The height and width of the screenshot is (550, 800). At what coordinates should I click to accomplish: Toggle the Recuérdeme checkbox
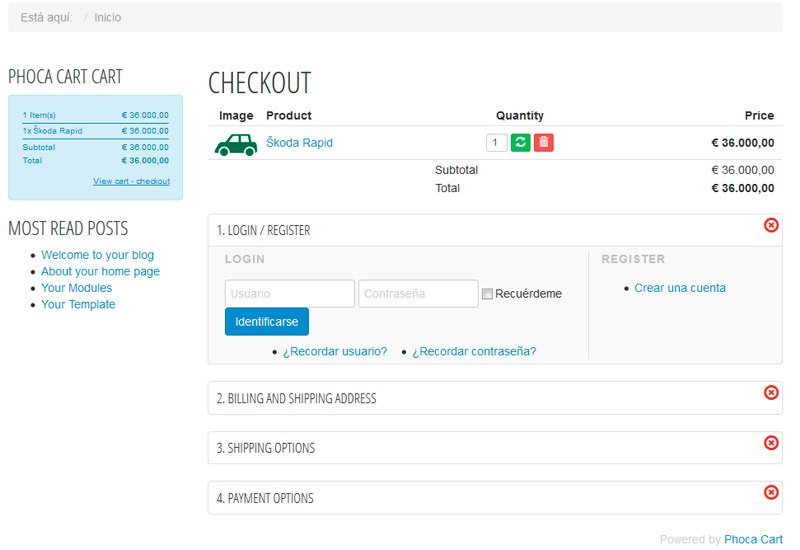487,294
